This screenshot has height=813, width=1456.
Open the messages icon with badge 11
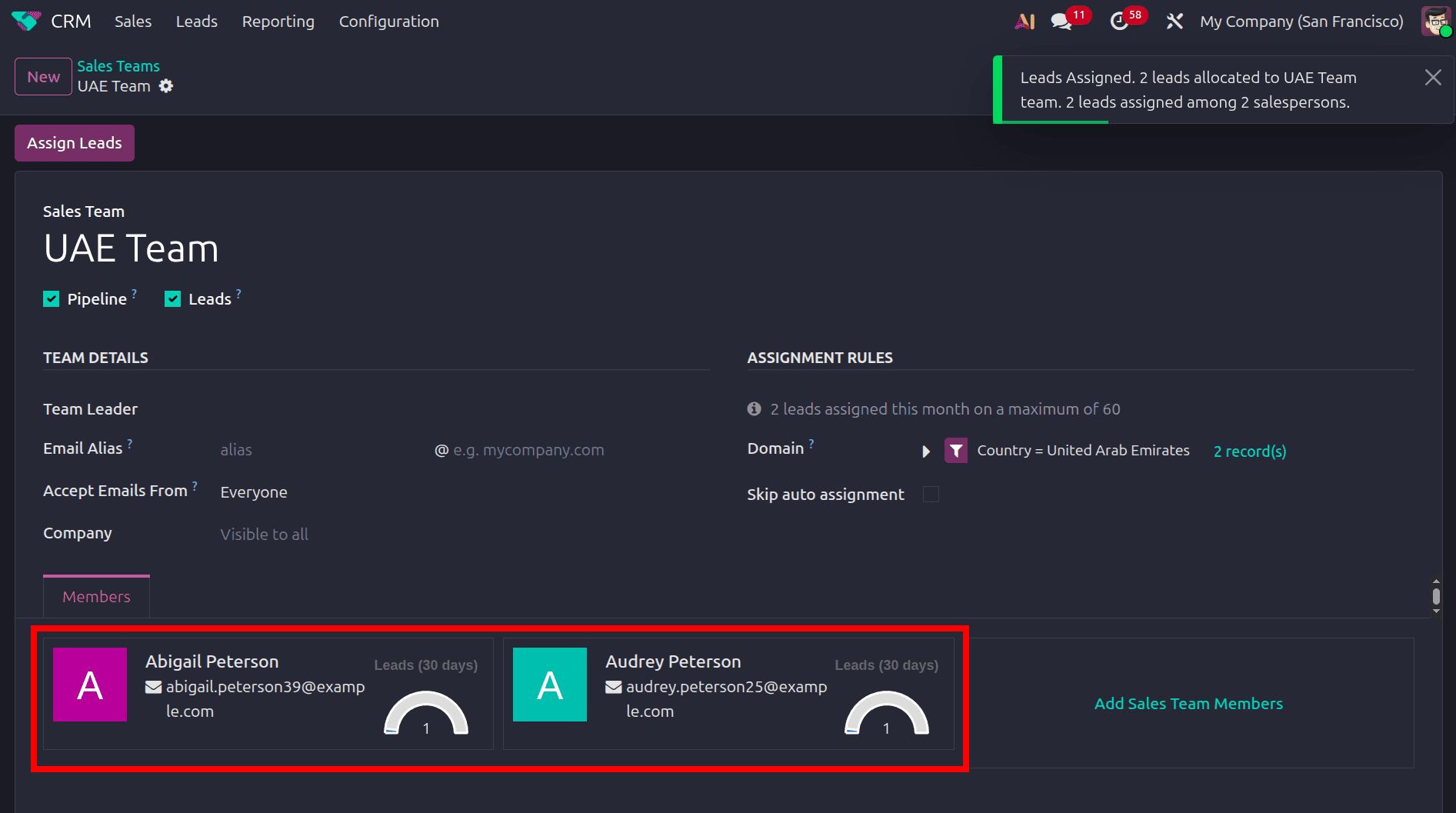tap(1061, 22)
